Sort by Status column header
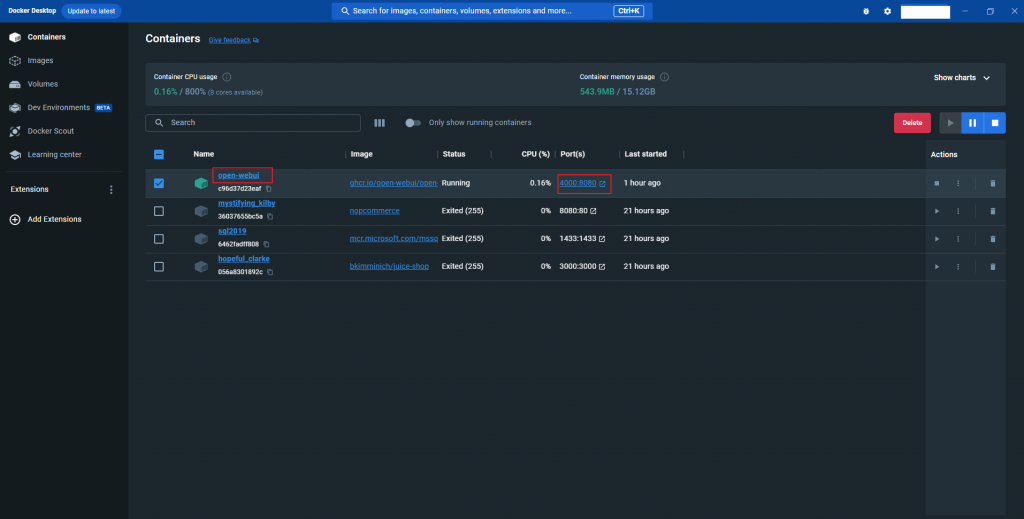This screenshot has height=519, width=1024. (x=454, y=155)
